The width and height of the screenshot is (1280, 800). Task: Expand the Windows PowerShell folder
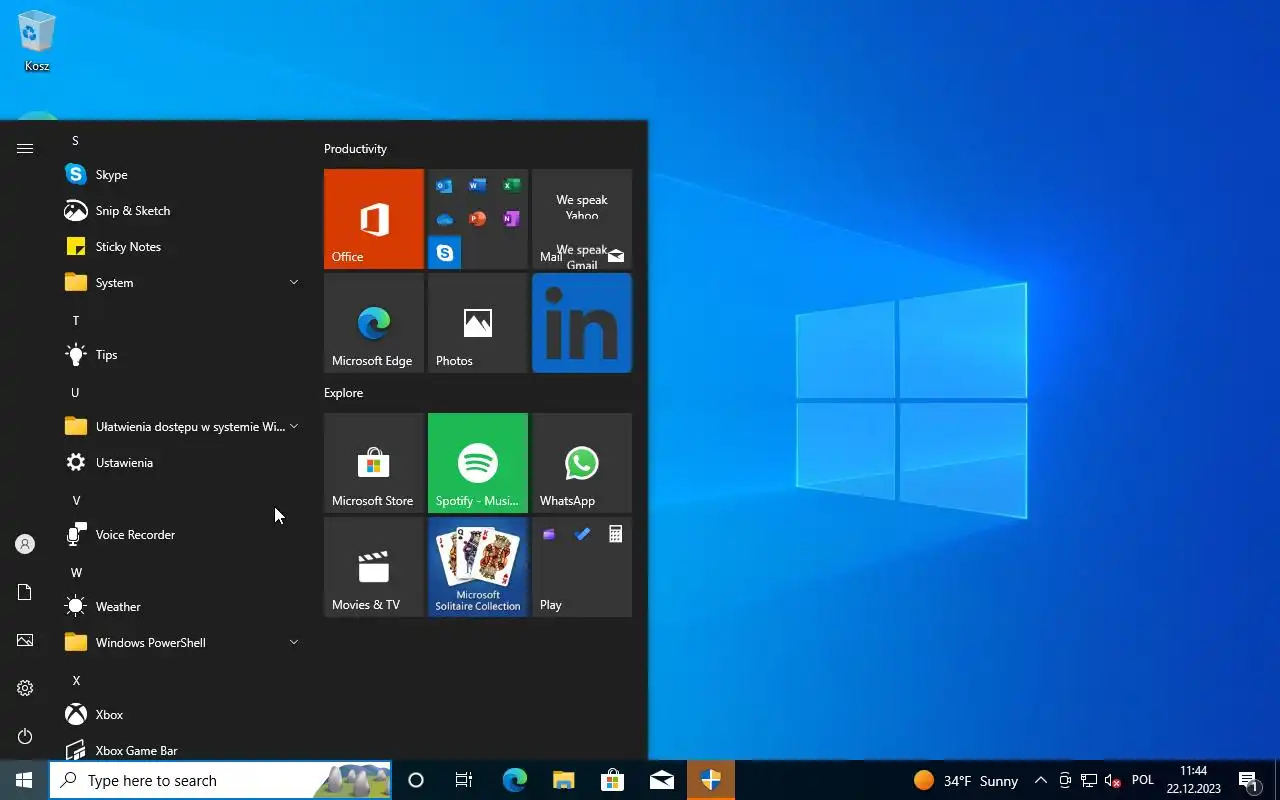[x=182, y=643]
